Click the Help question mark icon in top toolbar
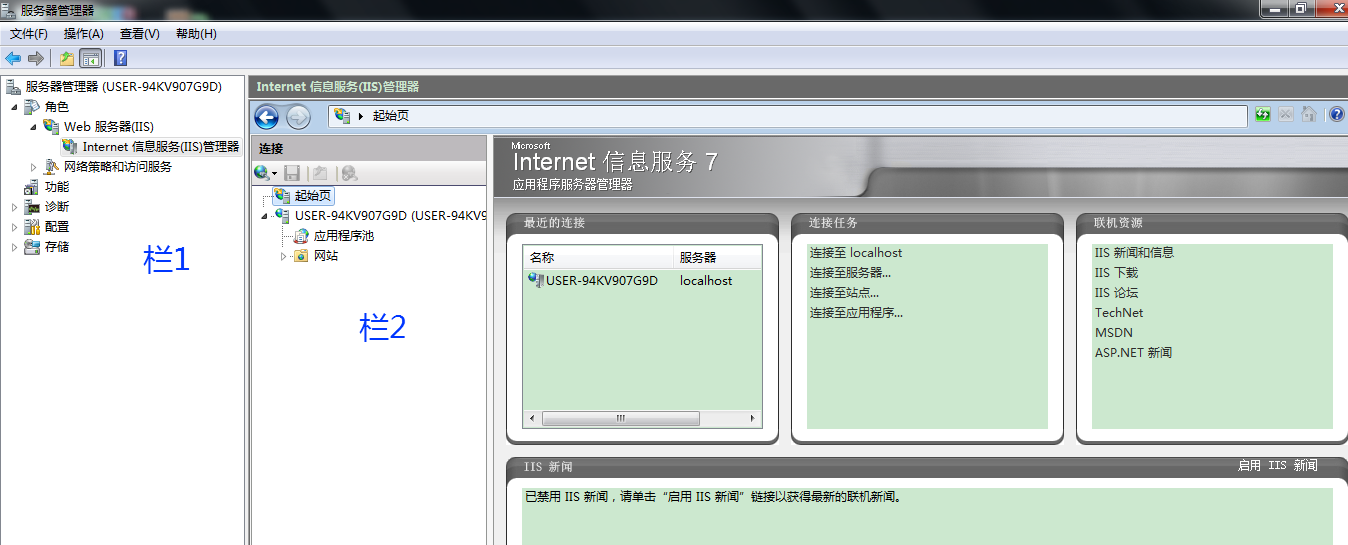 point(120,58)
